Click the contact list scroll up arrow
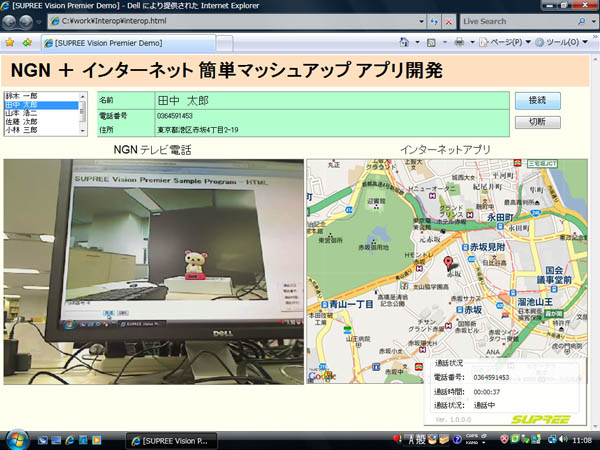600x450 pixels. pos(82,96)
